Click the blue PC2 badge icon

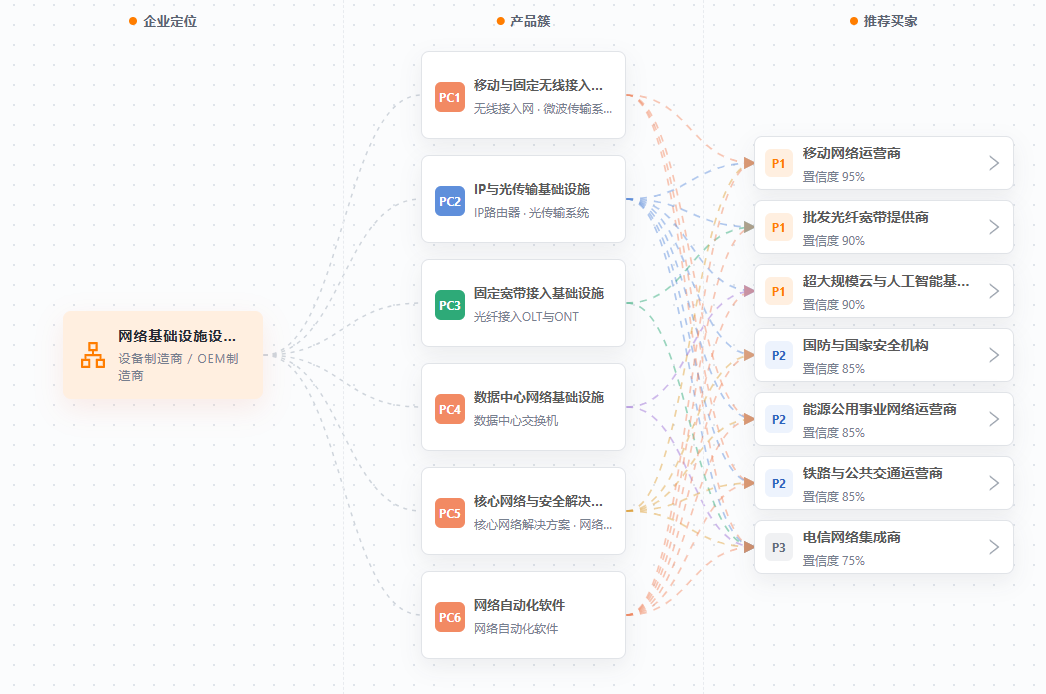pos(450,202)
